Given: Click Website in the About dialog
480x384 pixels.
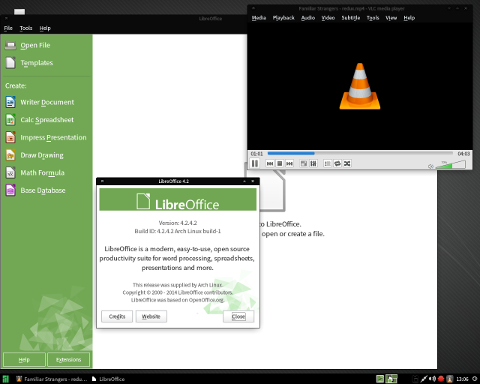Looking at the screenshot, I should pyautogui.click(x=151, y=316).
